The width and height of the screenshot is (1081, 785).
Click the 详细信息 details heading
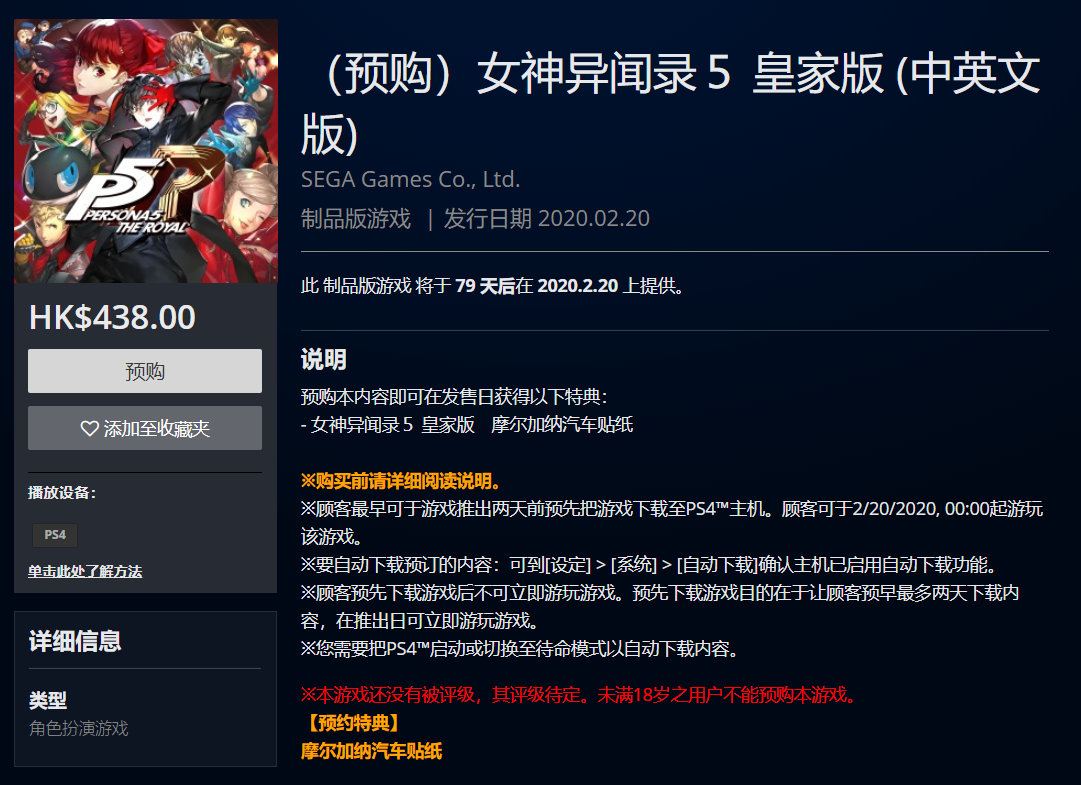[x=75, y=641]
